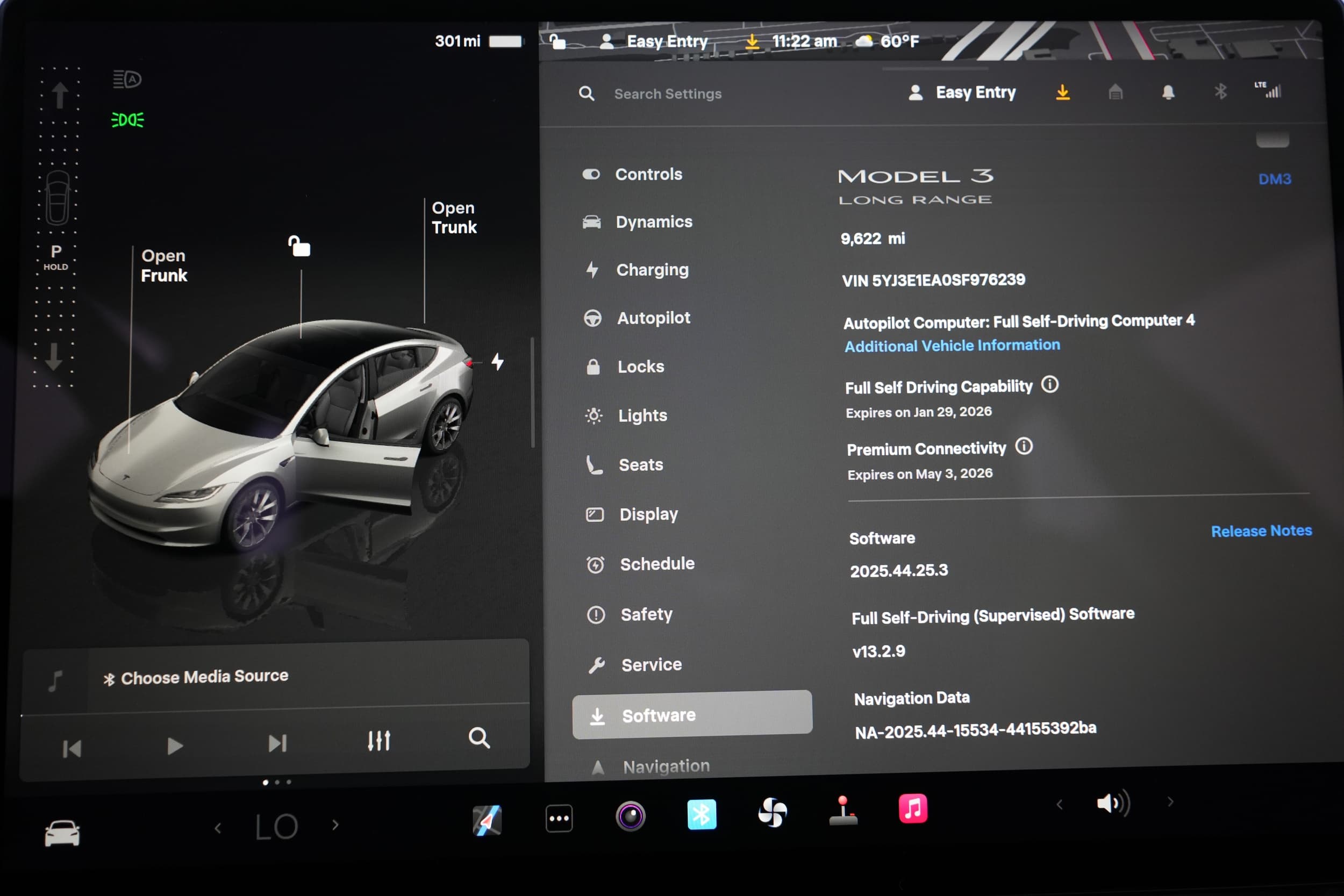Image resolution: width=1344 pixels, height=896 pixels.
Task: Open the Release Notes
Action: (1261, 531)
